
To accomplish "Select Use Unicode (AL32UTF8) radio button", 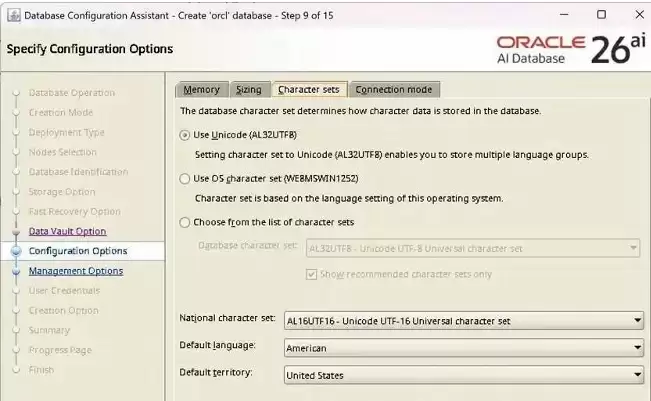I will tap(184, 135).
